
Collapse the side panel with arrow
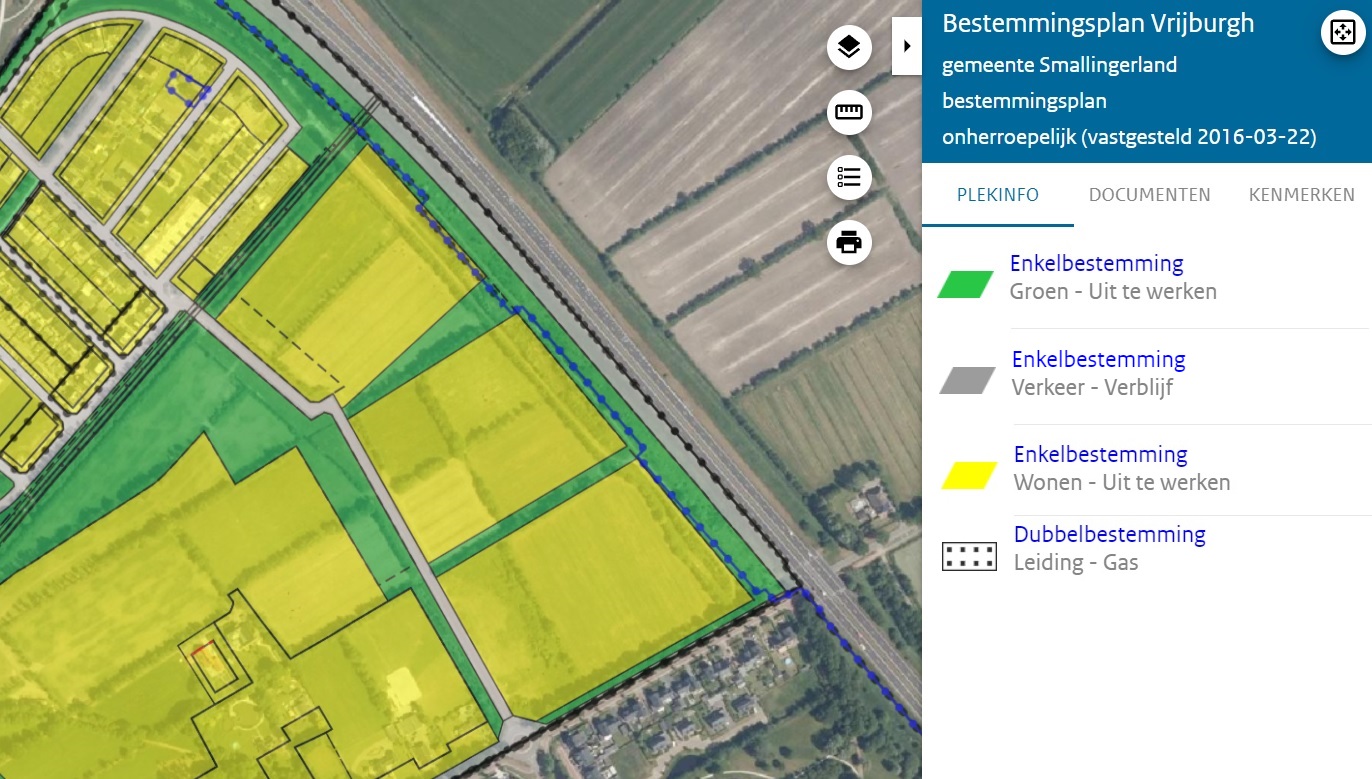(907, 46)
